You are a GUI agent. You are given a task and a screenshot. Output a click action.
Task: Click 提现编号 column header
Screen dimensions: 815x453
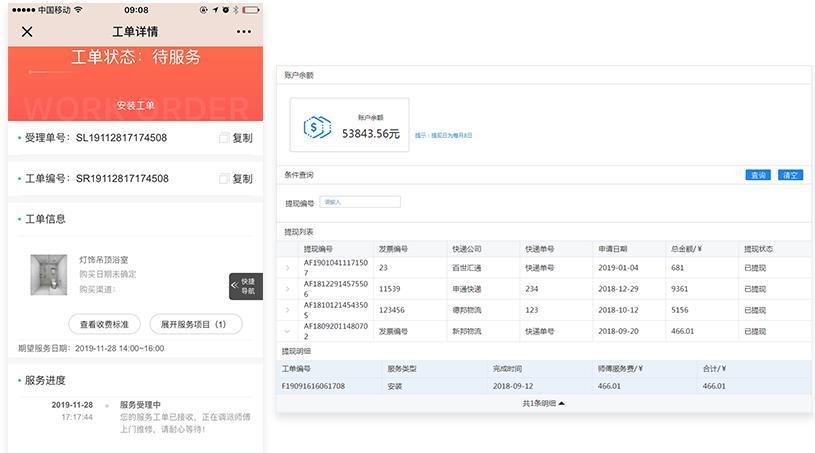(x=318, y=249)
